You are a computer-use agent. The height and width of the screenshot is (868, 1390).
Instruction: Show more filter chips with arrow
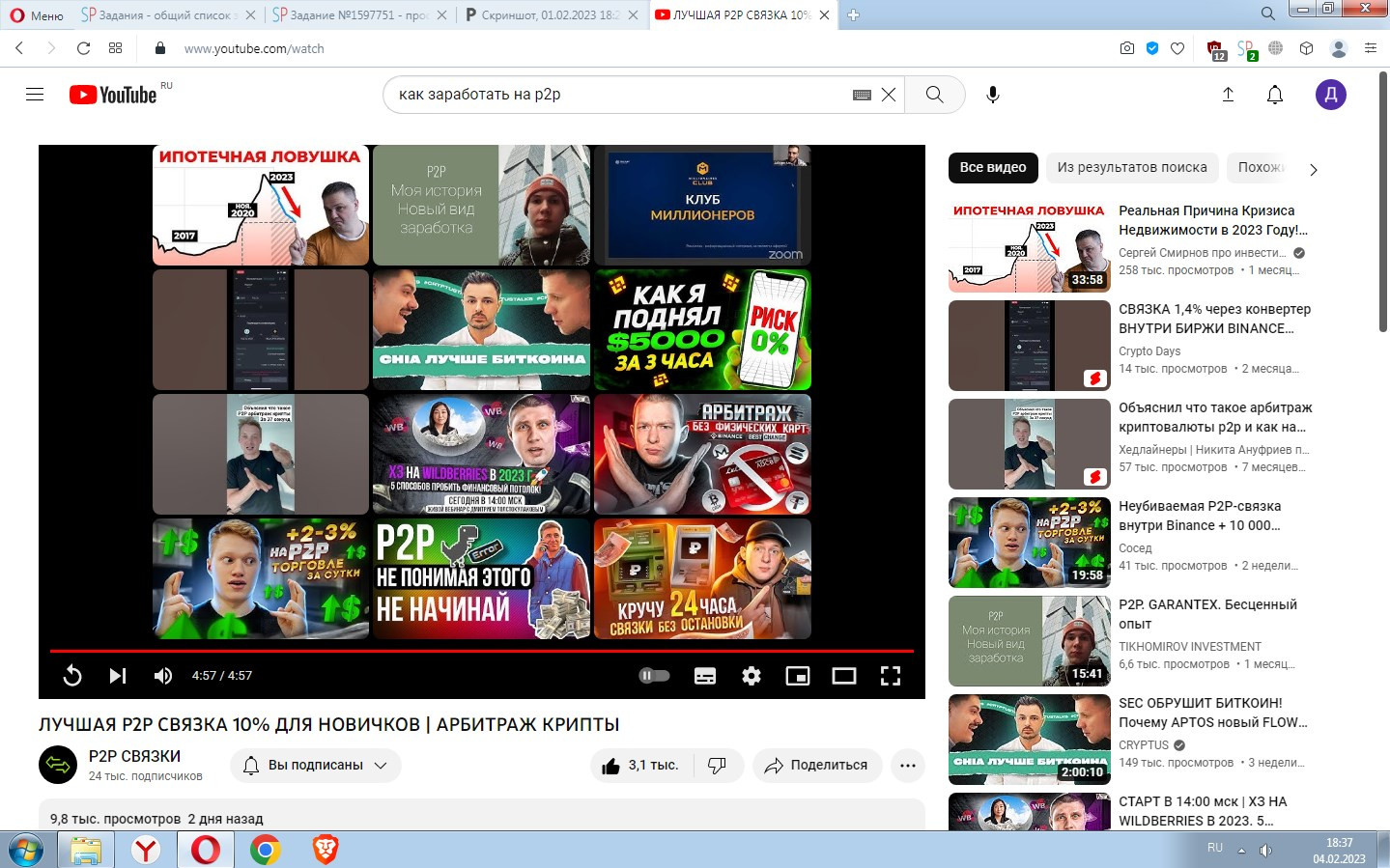click(1313, 170)
